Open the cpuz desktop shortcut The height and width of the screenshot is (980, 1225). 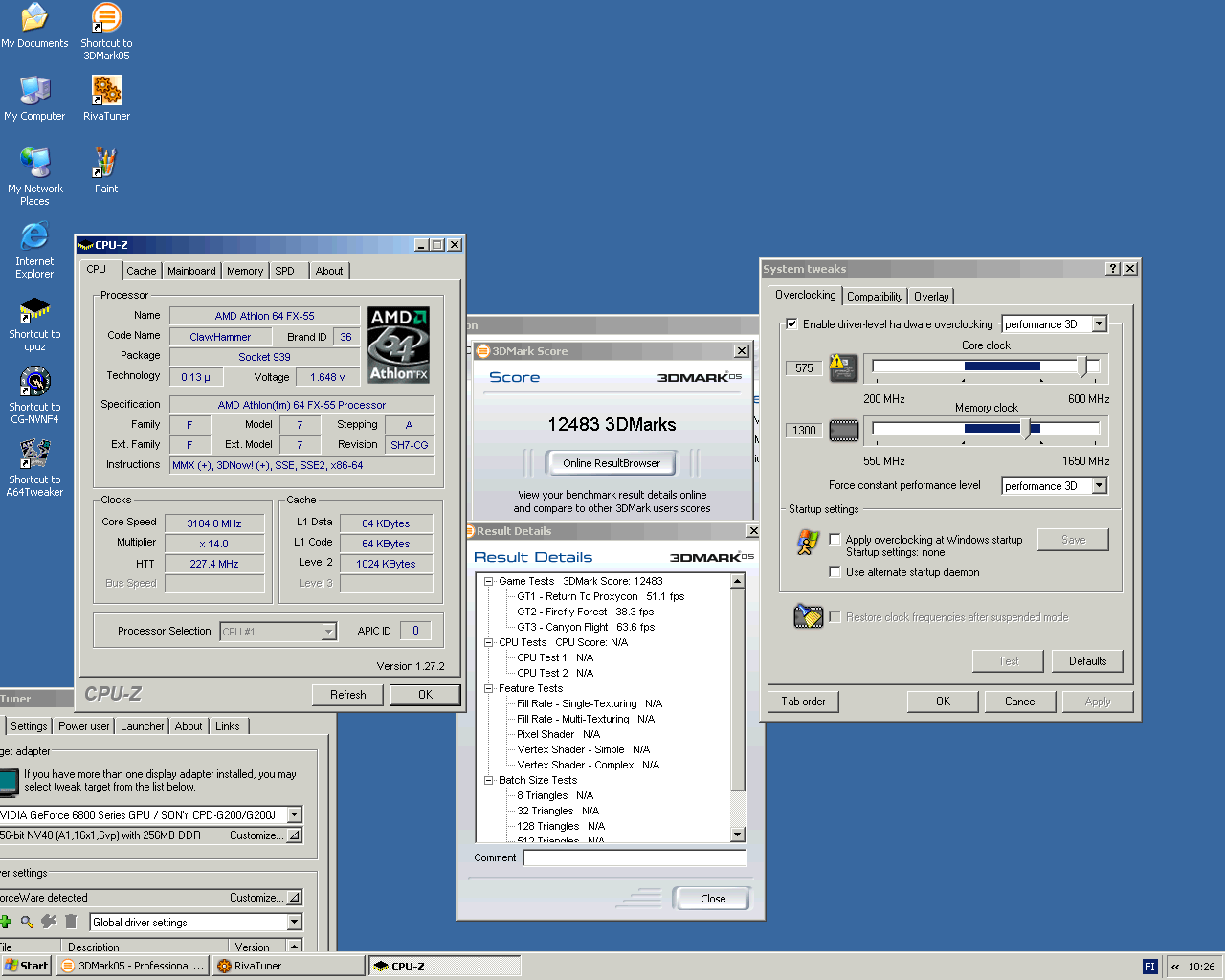34,310
